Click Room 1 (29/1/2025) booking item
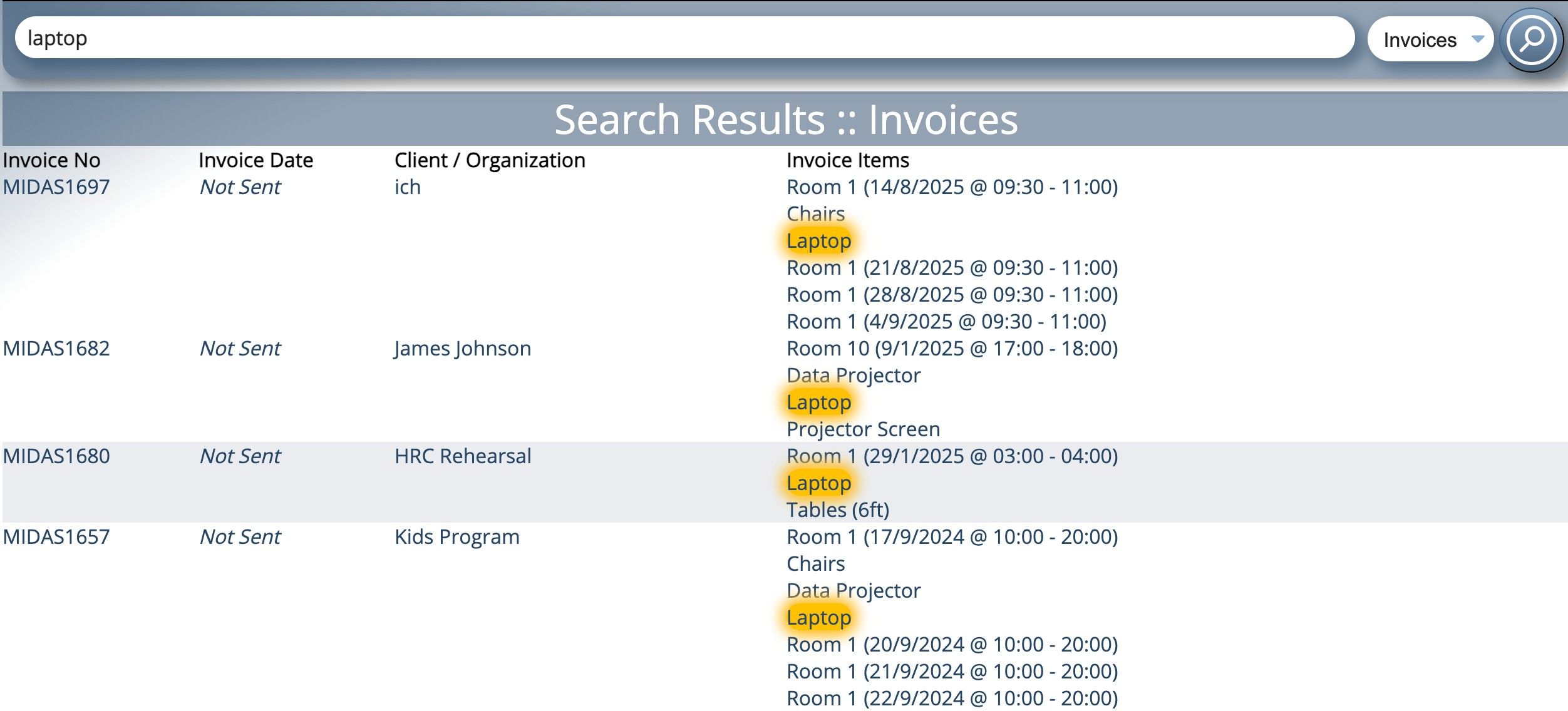 click(951, 456)
